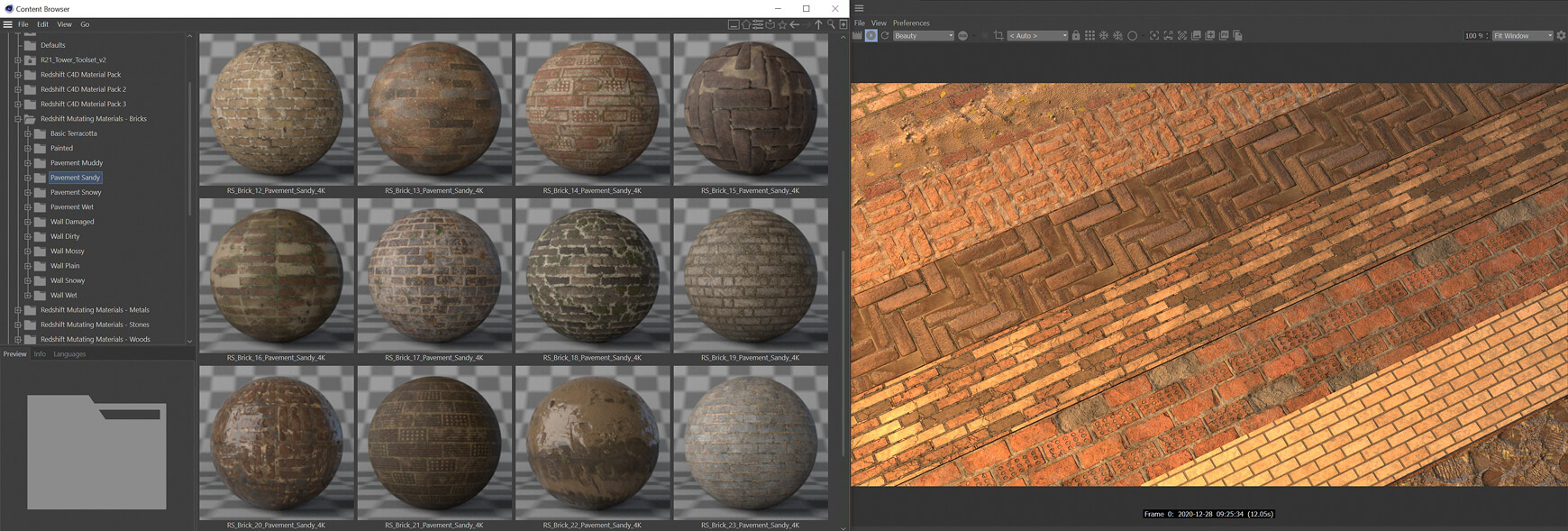1568x531 pixels.
Task: Click the 100 % zoom stepper field
Action: (x=1476, y=36)
